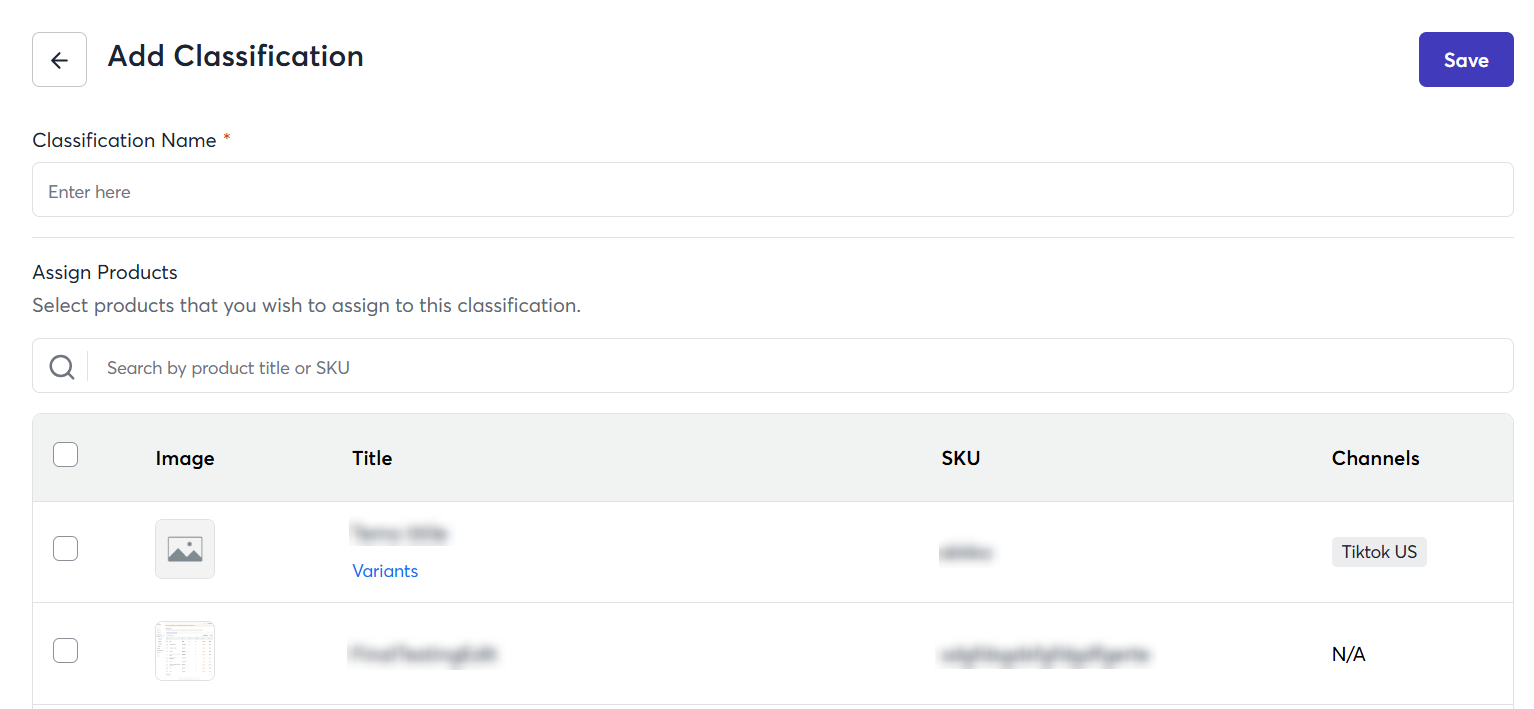Click the Image column header

(185, 458)
